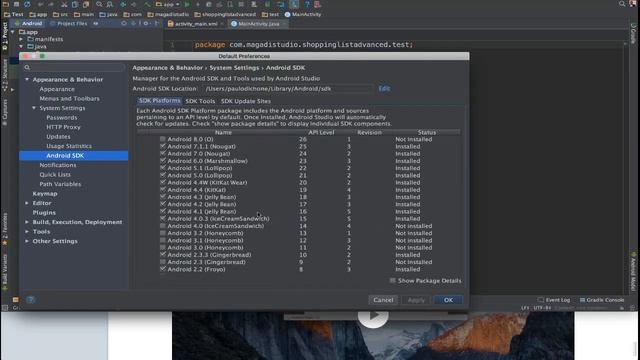Click the Save All toolbar icon
Screen dimensions: 640x360
pyautogui.click(x=16, y=4)
